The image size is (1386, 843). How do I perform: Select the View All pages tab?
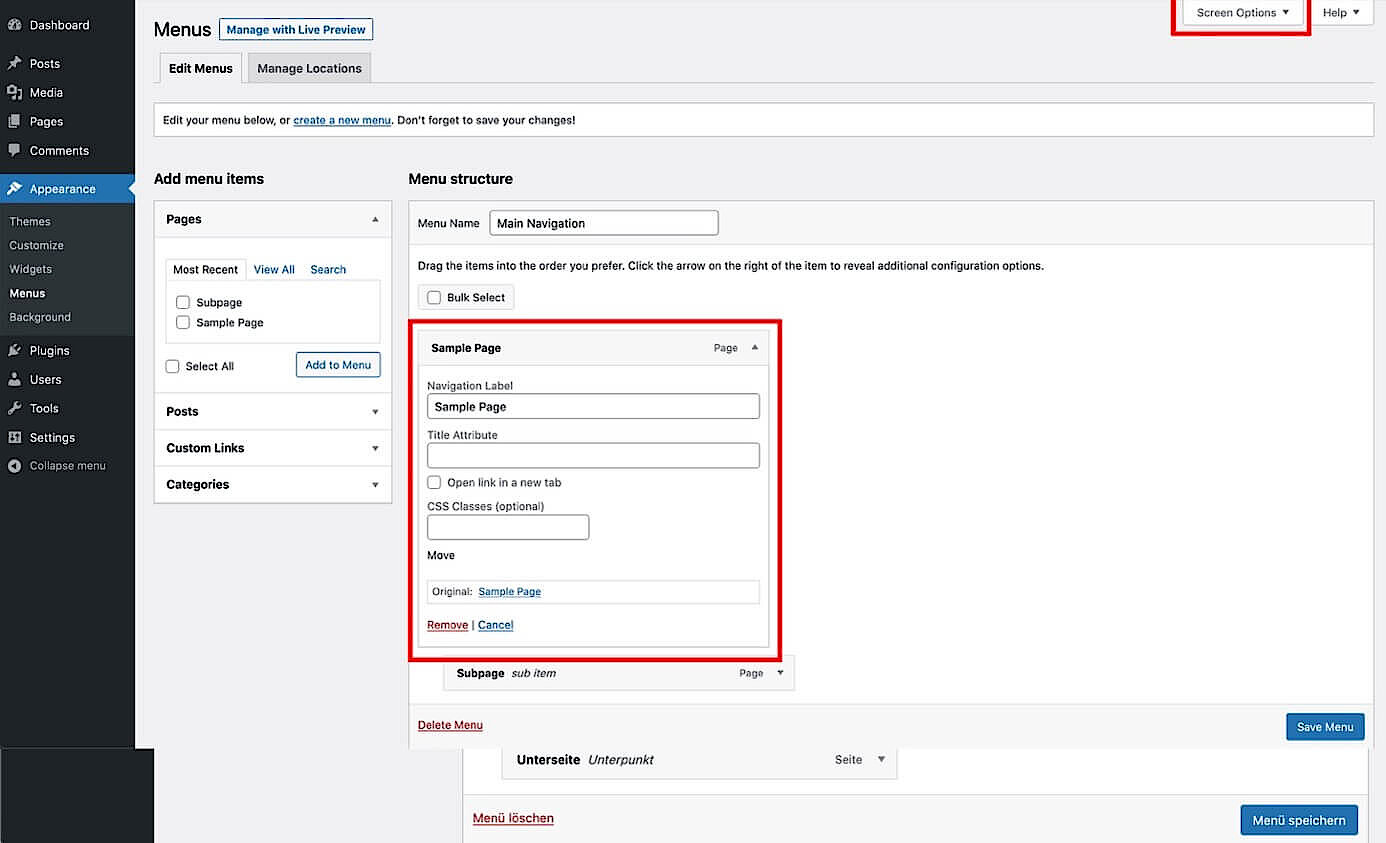click(274, 269)
